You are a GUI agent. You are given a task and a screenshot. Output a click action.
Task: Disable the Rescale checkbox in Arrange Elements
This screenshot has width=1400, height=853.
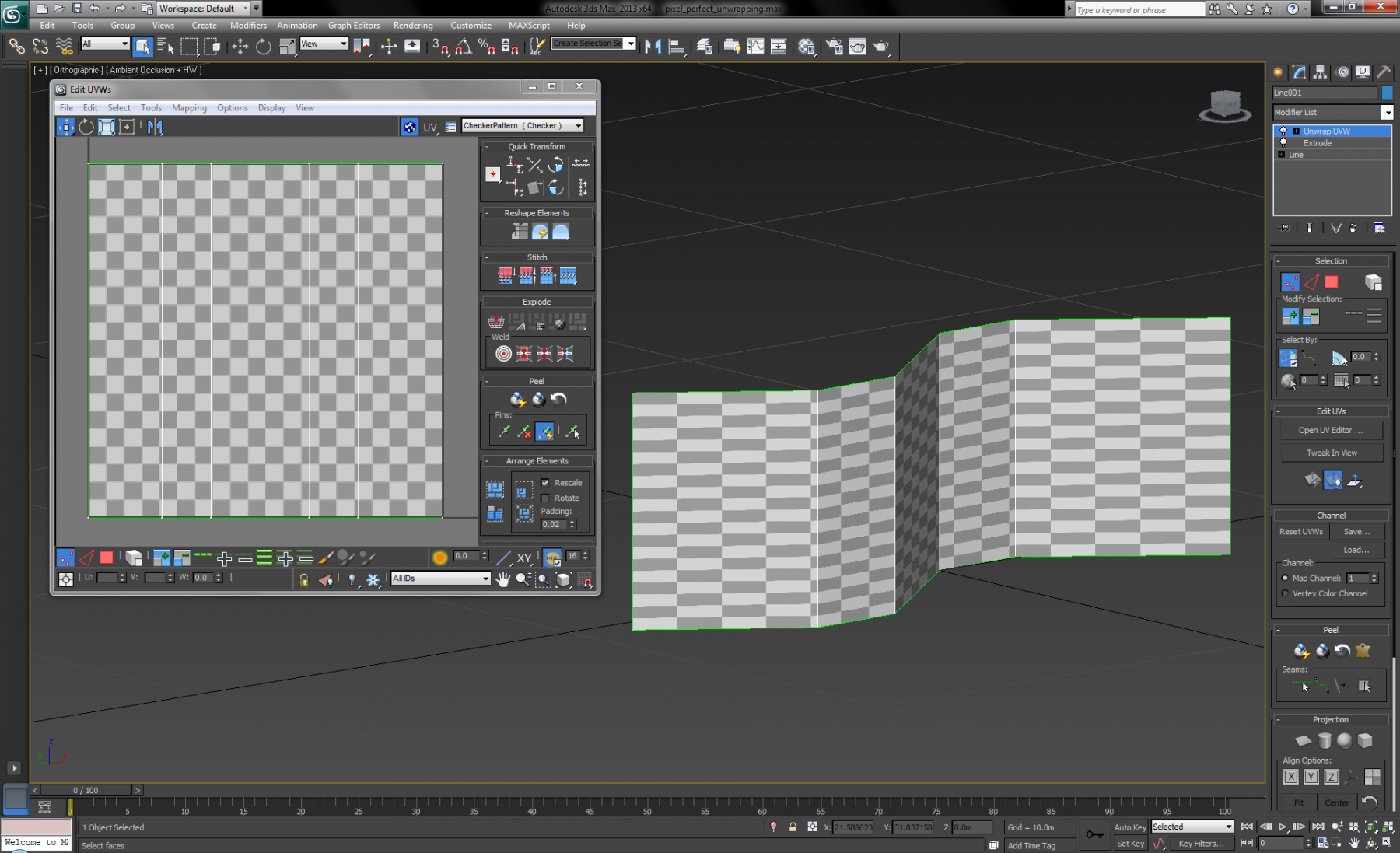[544, 483]
